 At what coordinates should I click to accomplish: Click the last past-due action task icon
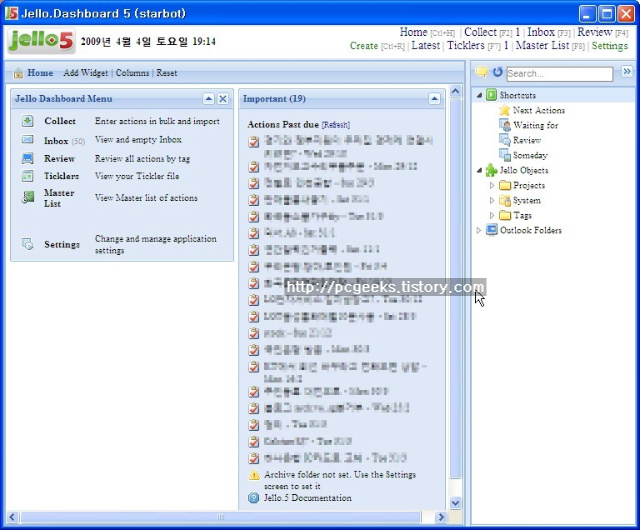pos(254,458)
